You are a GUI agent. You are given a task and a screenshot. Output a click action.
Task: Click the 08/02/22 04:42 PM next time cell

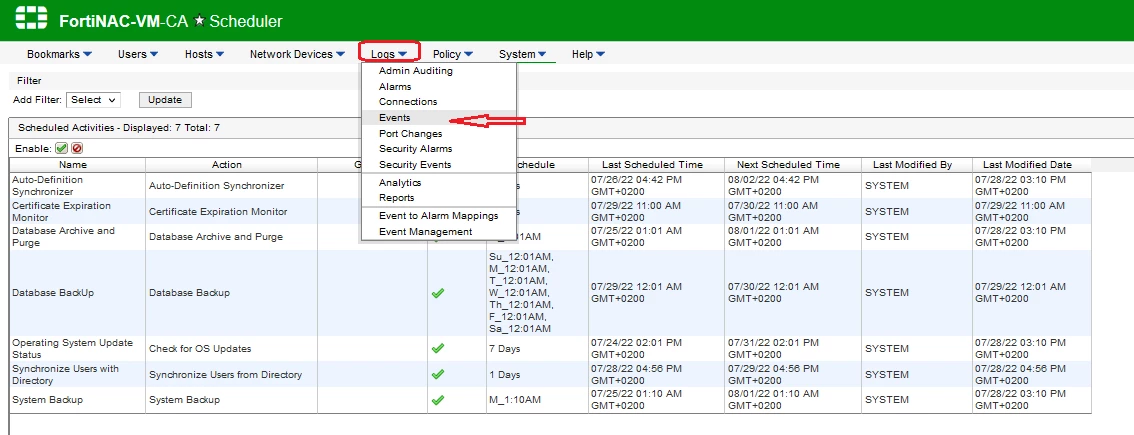pos(793,185)
